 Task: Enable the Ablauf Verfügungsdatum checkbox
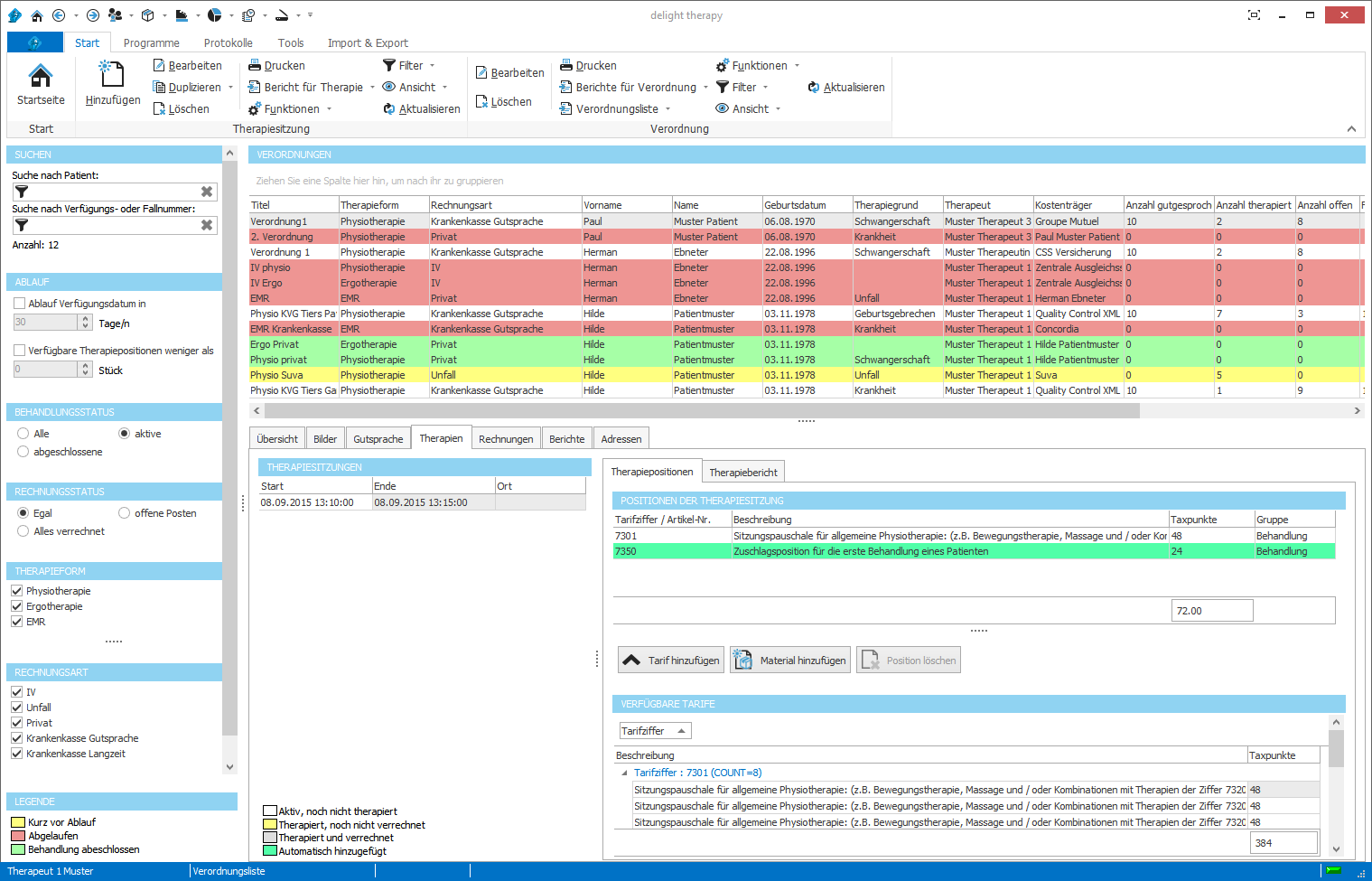click(x=19, y=304)
